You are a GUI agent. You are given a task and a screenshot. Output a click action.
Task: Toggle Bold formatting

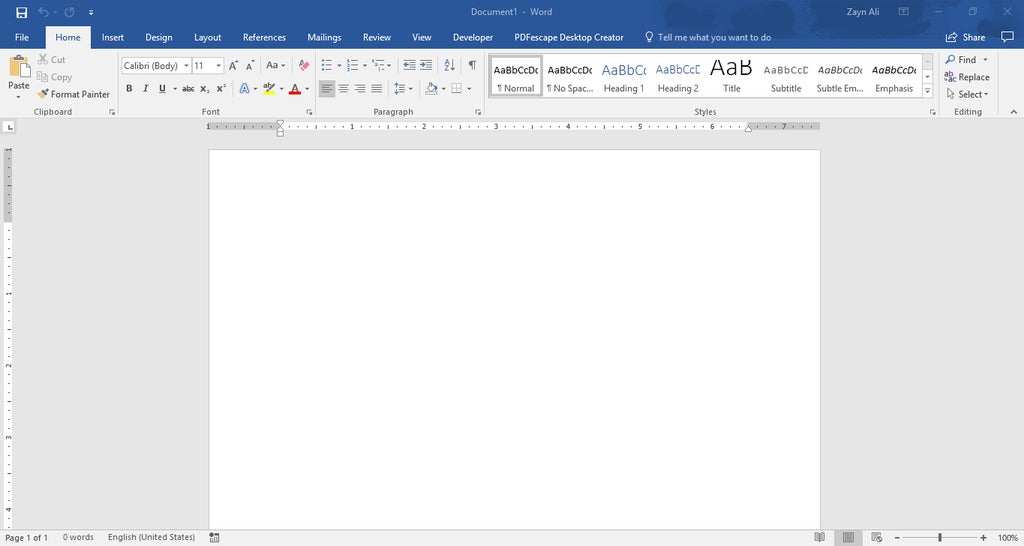[x=129, y=88]
